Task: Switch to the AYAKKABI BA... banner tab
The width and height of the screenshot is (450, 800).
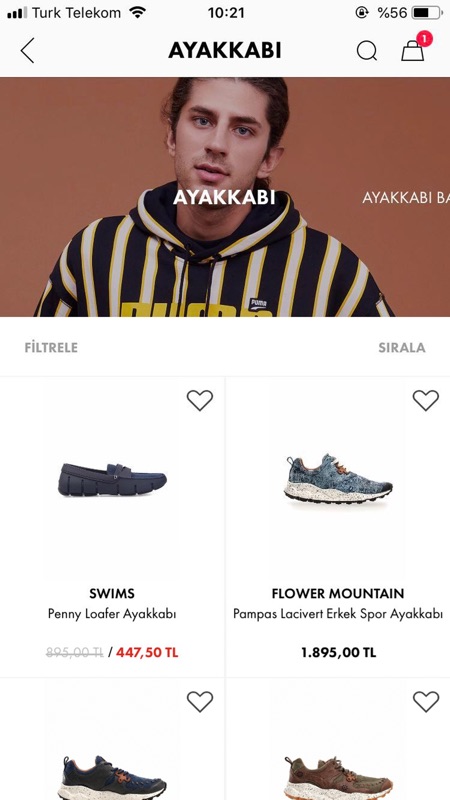Action: tap(406, 198)
